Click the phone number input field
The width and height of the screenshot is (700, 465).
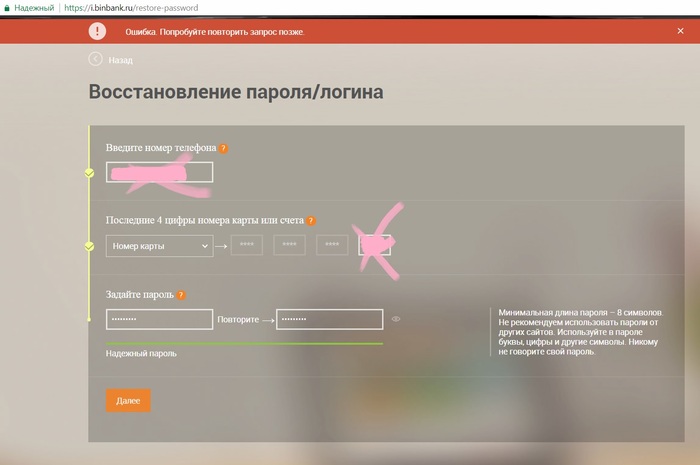coord(159,172)
